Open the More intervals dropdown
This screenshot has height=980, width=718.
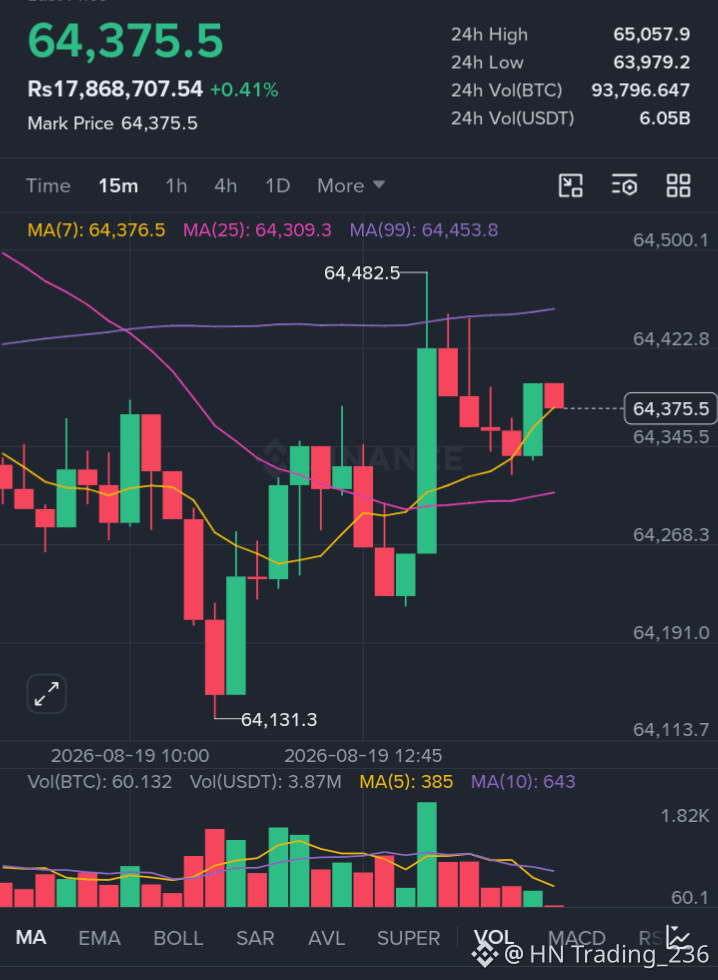tap(351, 186)
